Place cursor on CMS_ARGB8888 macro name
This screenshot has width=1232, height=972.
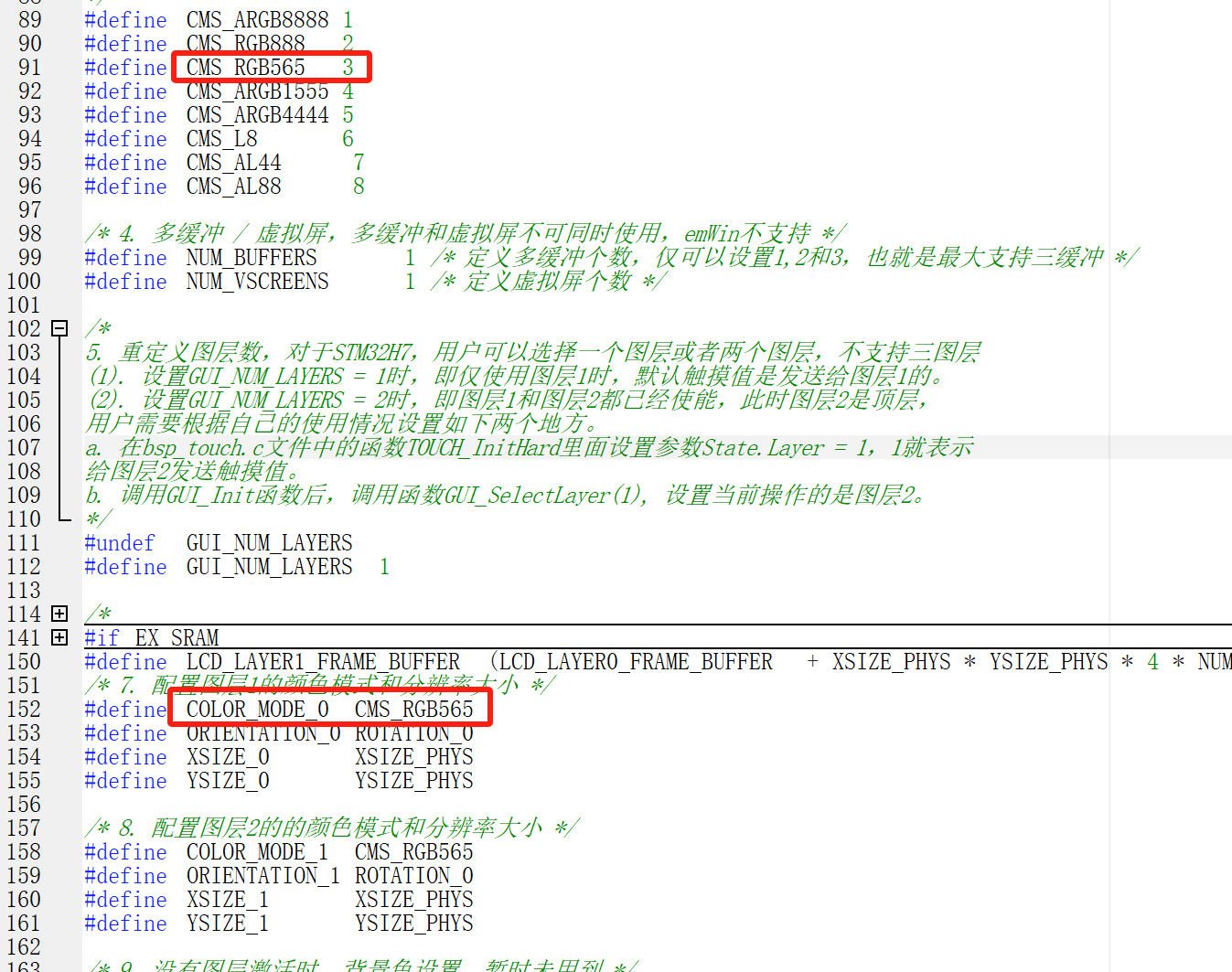click(x=257, y=20)
